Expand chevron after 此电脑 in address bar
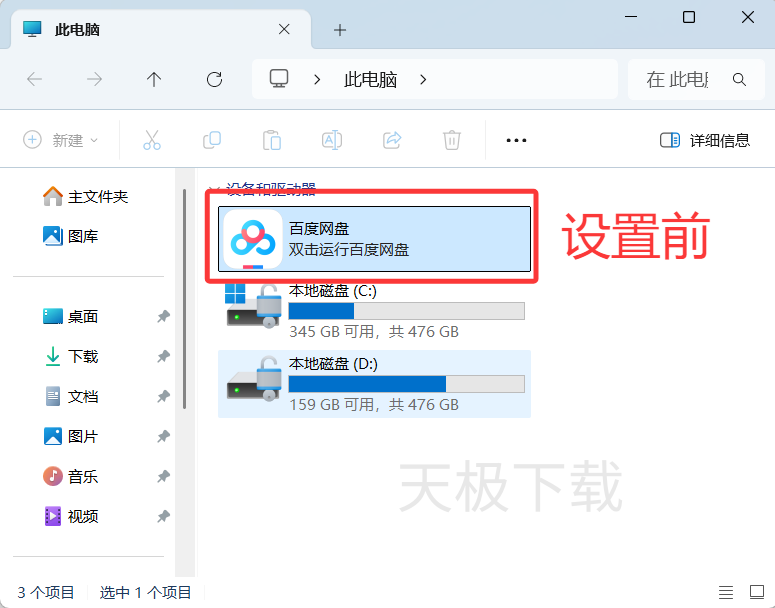This screenshot has width=775, height=608. pos(423,80)
